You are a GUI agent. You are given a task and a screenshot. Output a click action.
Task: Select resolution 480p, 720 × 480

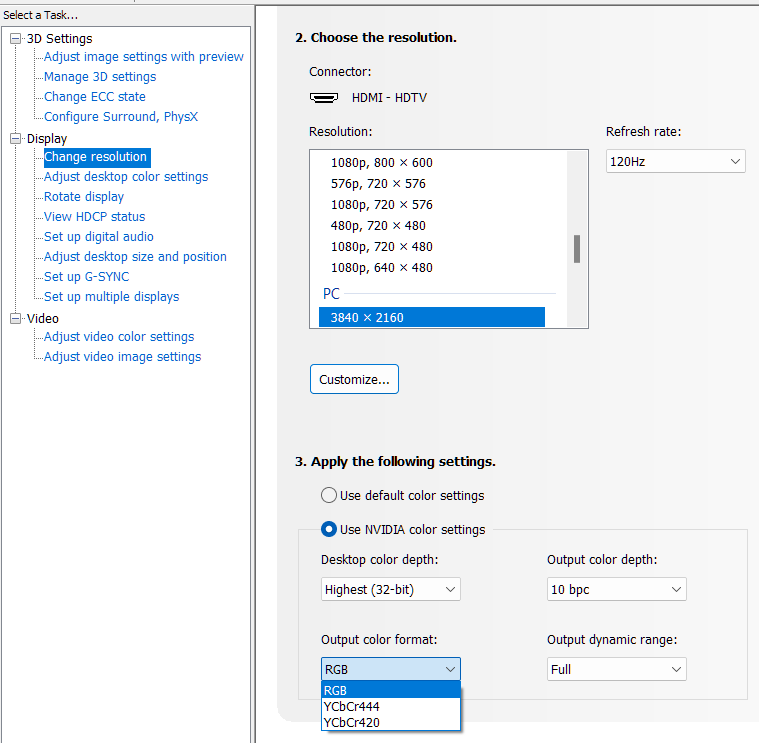pyautogui.click(x=378, y=226)
